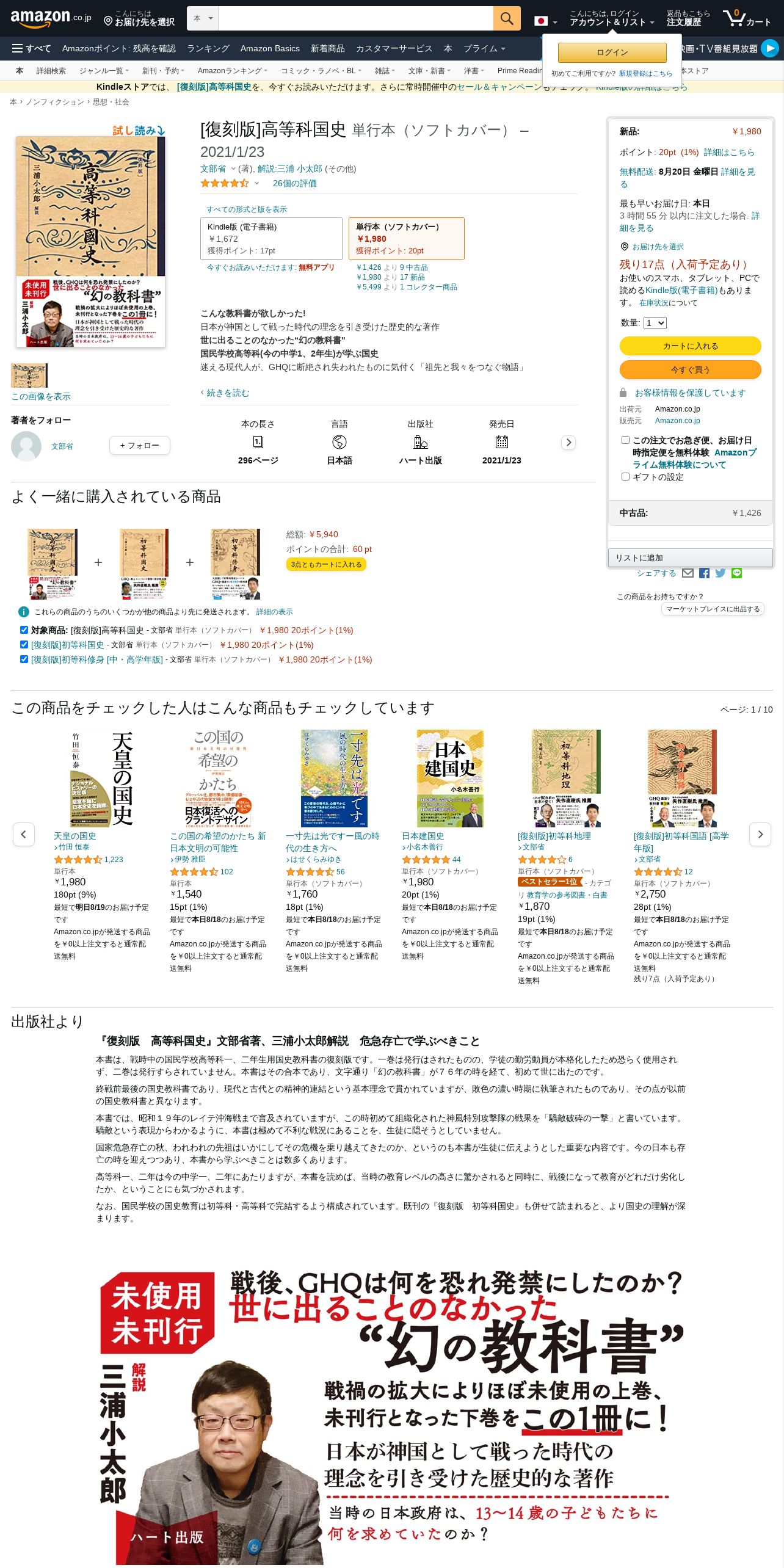Viewport: 784px width, 1568px height.
Task: Open the shopping cart icon
Action: pyautogui.click(x=747, y=18)
